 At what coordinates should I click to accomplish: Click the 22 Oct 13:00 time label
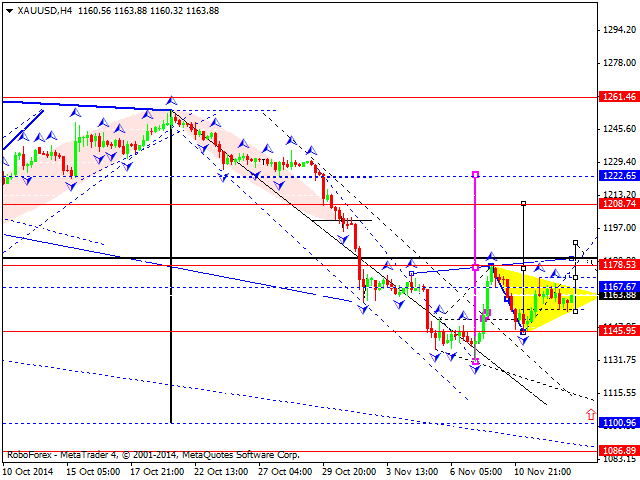pyautogui.click(x=221, y=472)
